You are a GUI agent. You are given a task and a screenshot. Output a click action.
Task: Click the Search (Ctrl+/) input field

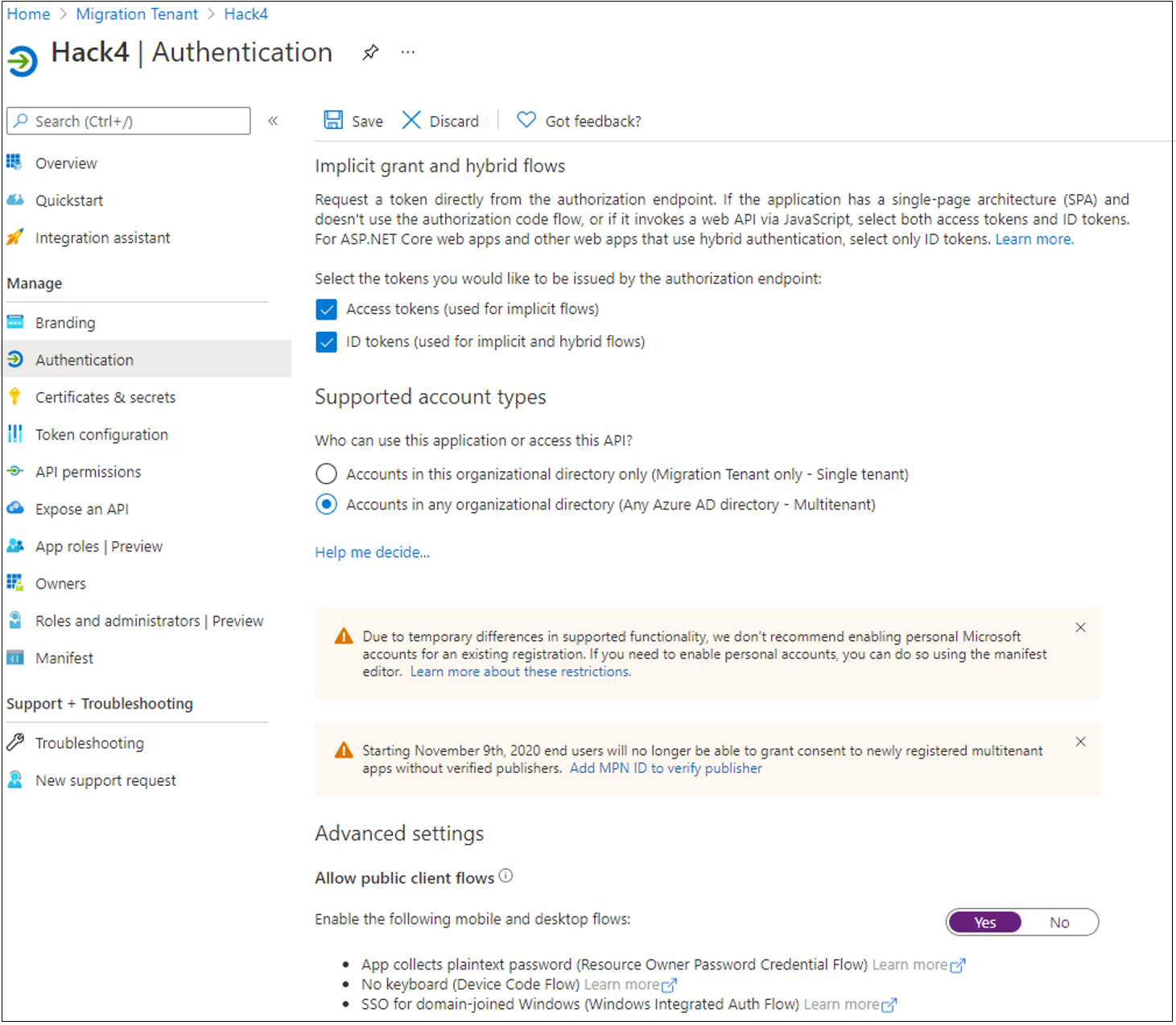(129, 121)
